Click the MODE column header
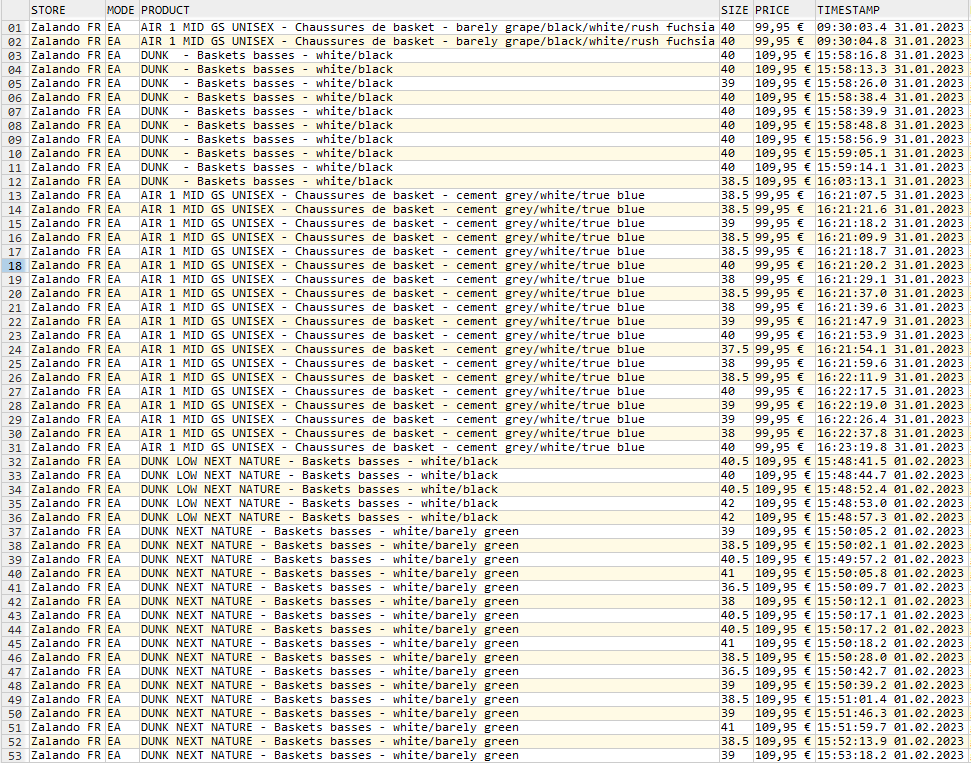Screen dimensions: 971x763 coord(122,10)
